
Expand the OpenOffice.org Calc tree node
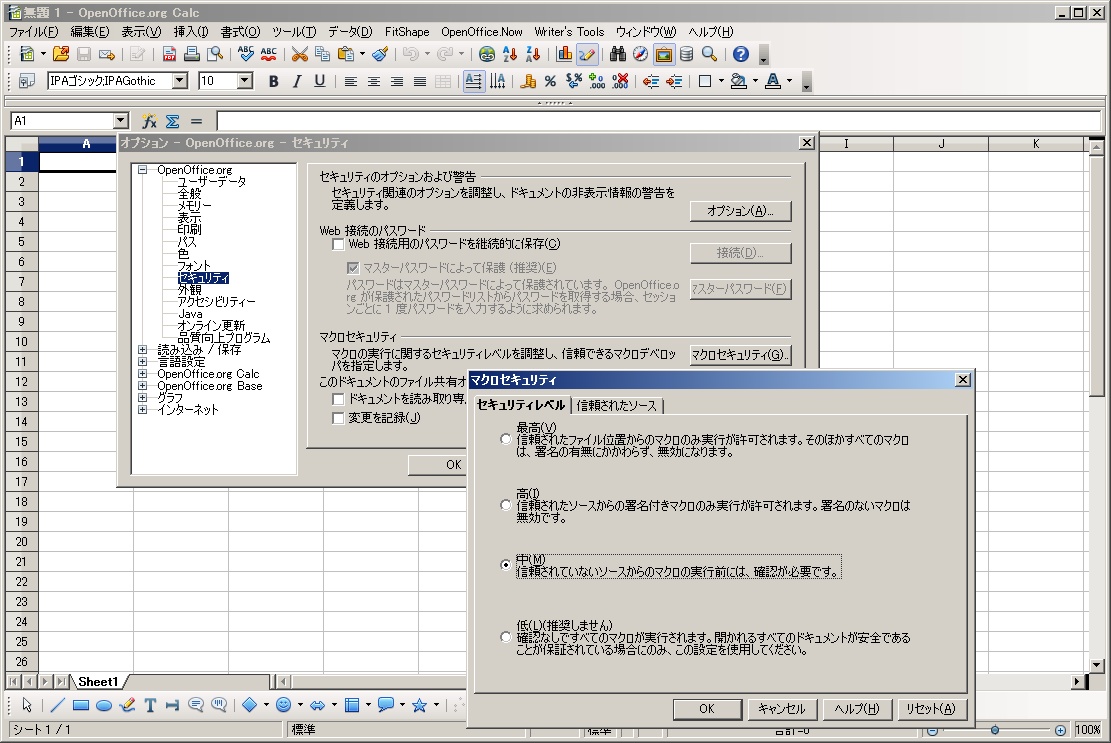coord(142,374)
